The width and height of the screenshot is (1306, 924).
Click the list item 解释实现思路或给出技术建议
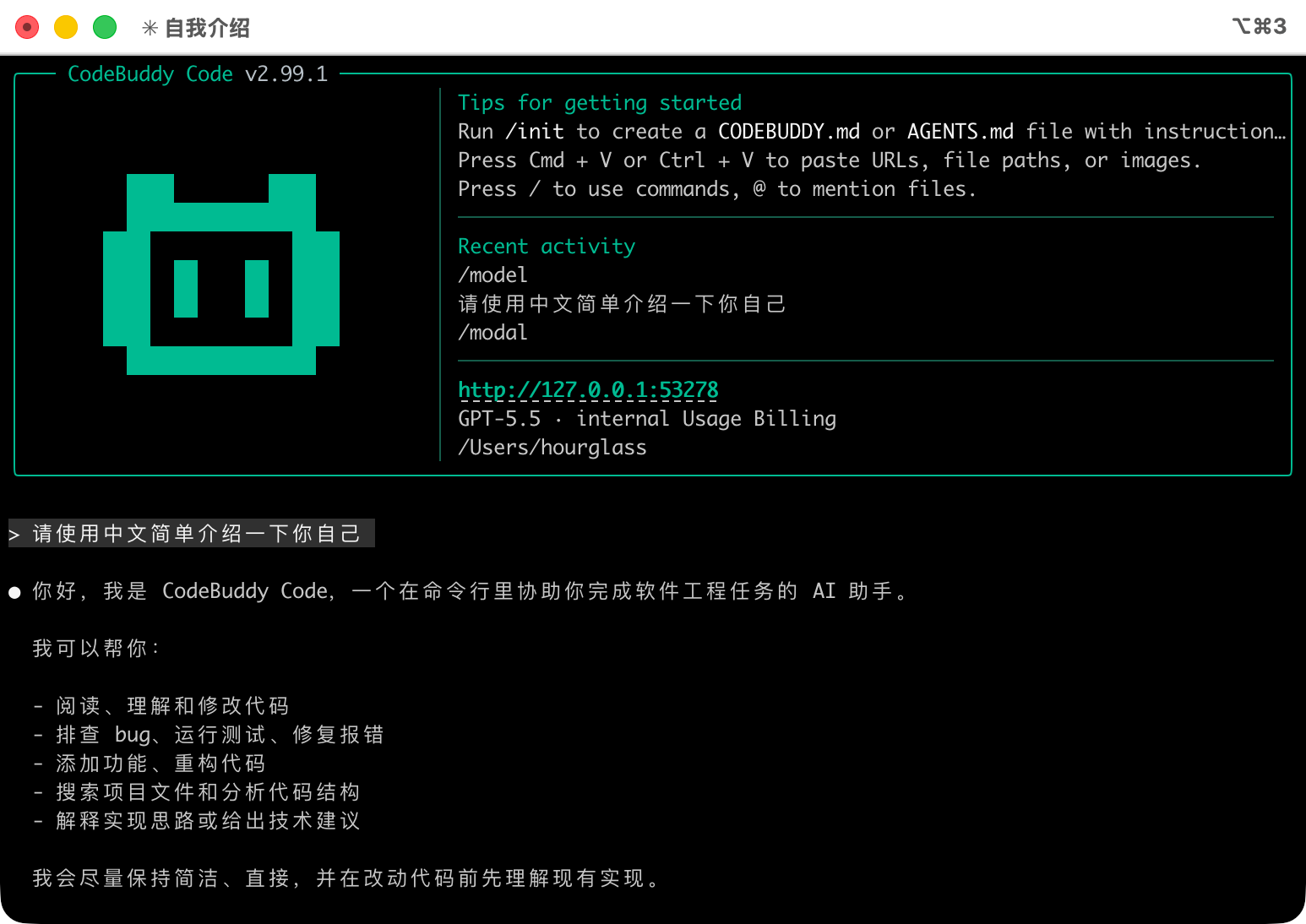pyautogui.click(x=197, y=821)
